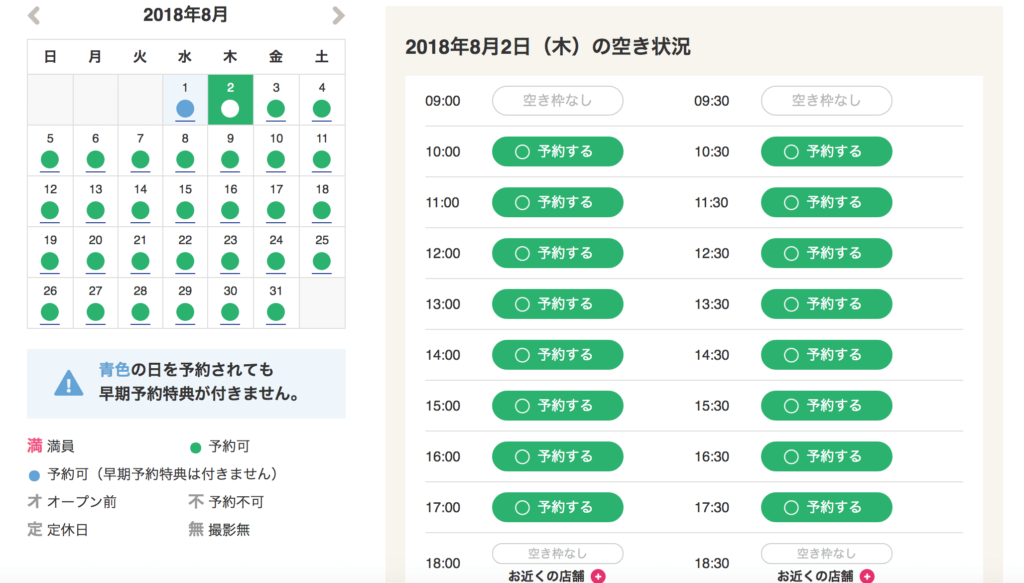Pick August 20 in the calendar
This screenshot has height=583, width=1024.
95,252
